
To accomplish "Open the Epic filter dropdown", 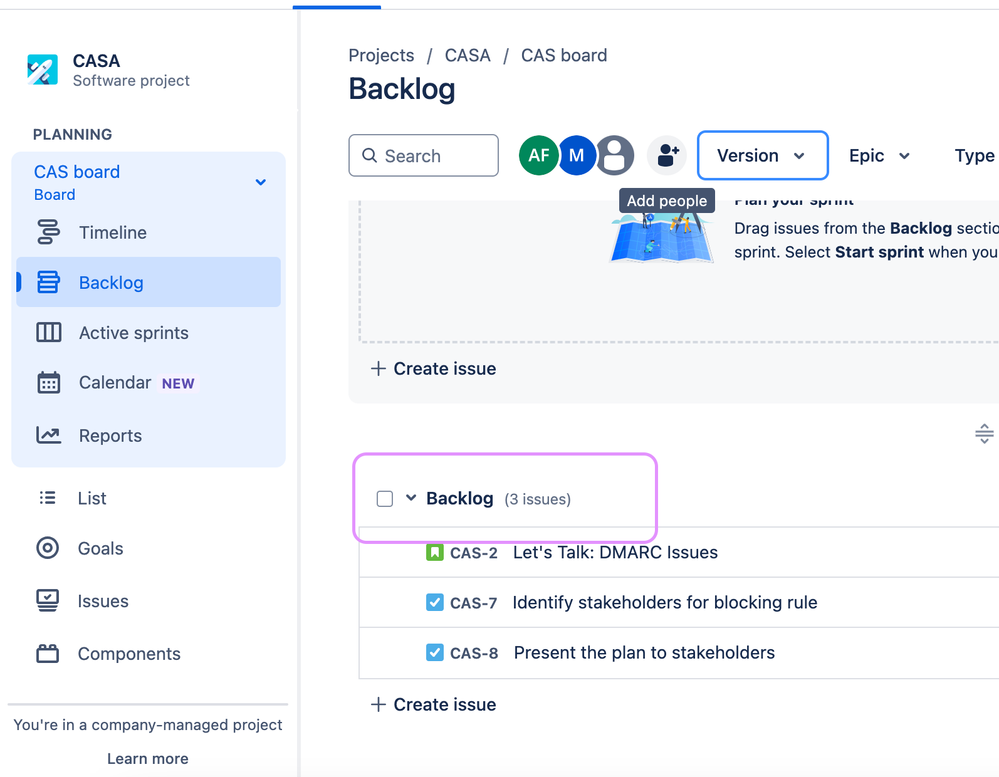I will click(879, 155).
